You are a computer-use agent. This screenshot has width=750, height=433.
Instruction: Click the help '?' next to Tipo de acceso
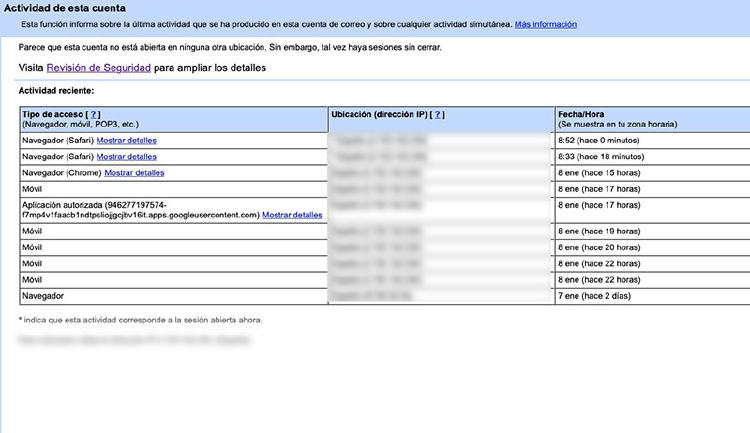pyautogui.click(x=94, y=115)
